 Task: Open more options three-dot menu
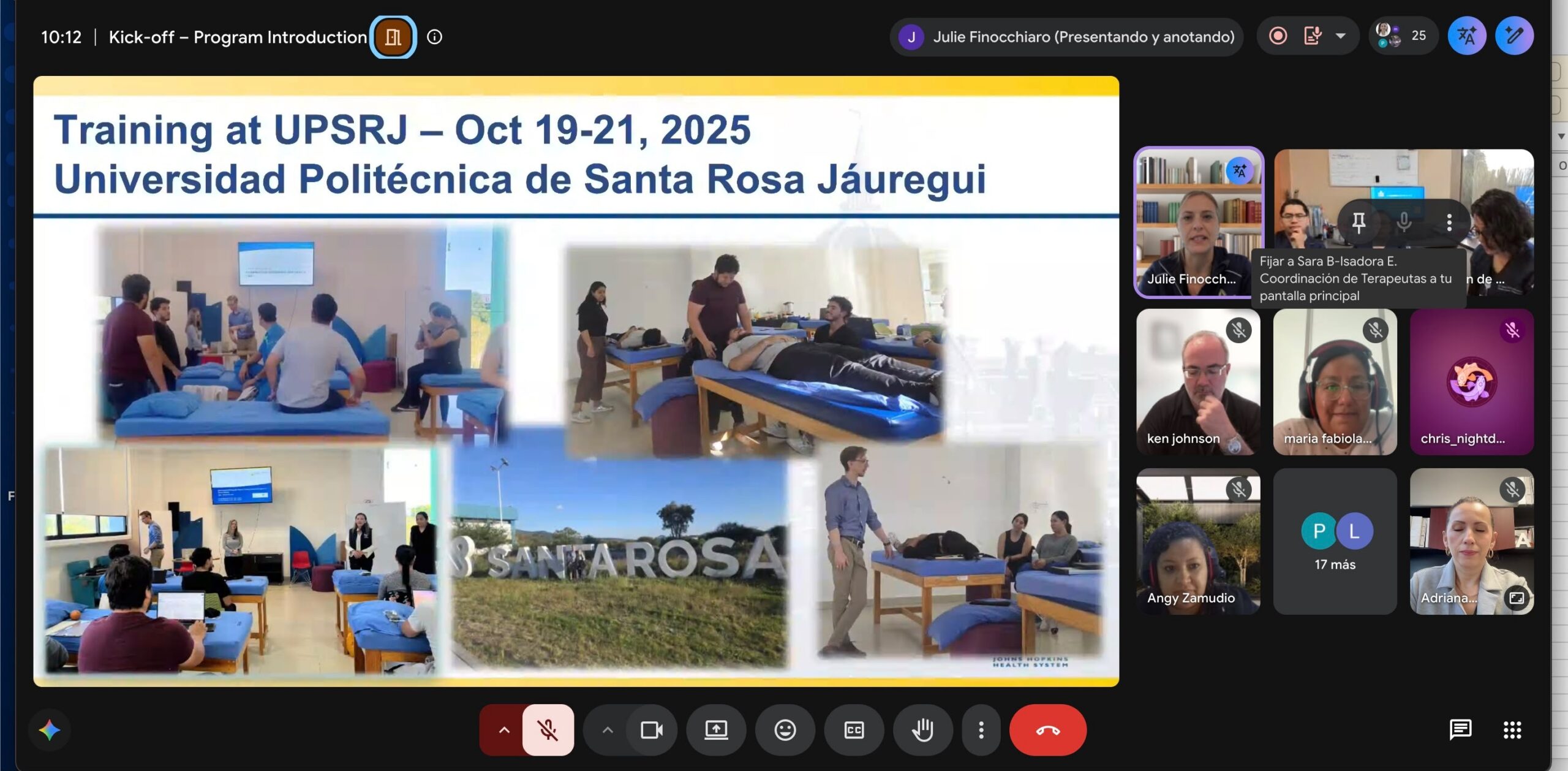tap(981, 730)
